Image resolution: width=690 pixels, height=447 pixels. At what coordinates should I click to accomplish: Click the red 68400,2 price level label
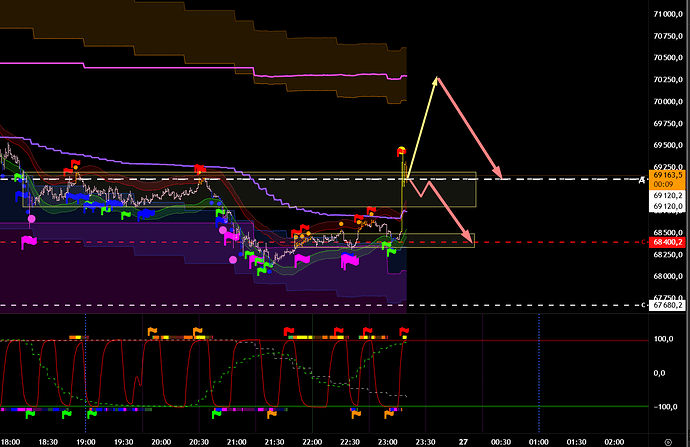[666, 241]
